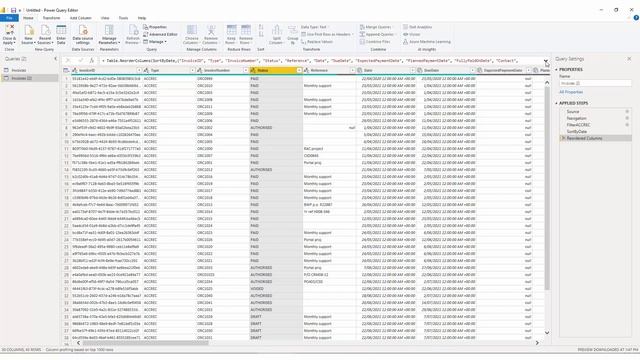This screenshot has height=360, width=640.
Task: Select the SortByDate applied step
Action: [596, 131]
